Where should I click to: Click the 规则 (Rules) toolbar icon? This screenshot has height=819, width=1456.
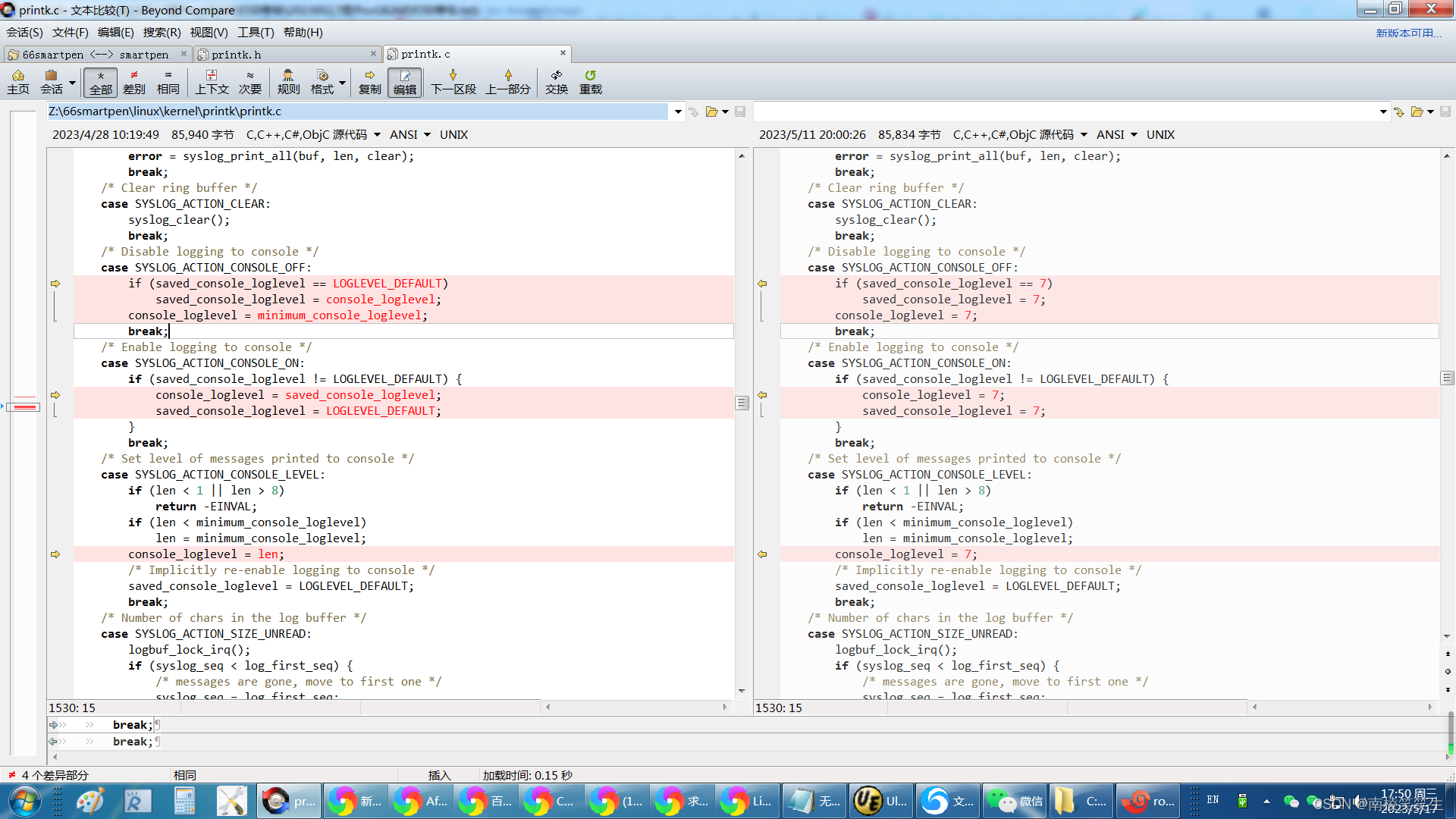coord(288,81)
